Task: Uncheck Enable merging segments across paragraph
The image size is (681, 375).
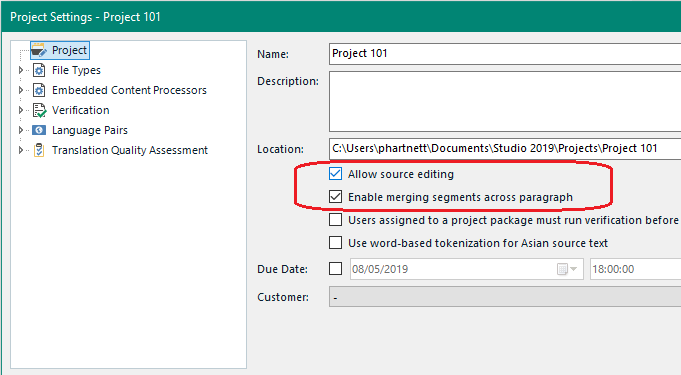Action: click(335, 197)
